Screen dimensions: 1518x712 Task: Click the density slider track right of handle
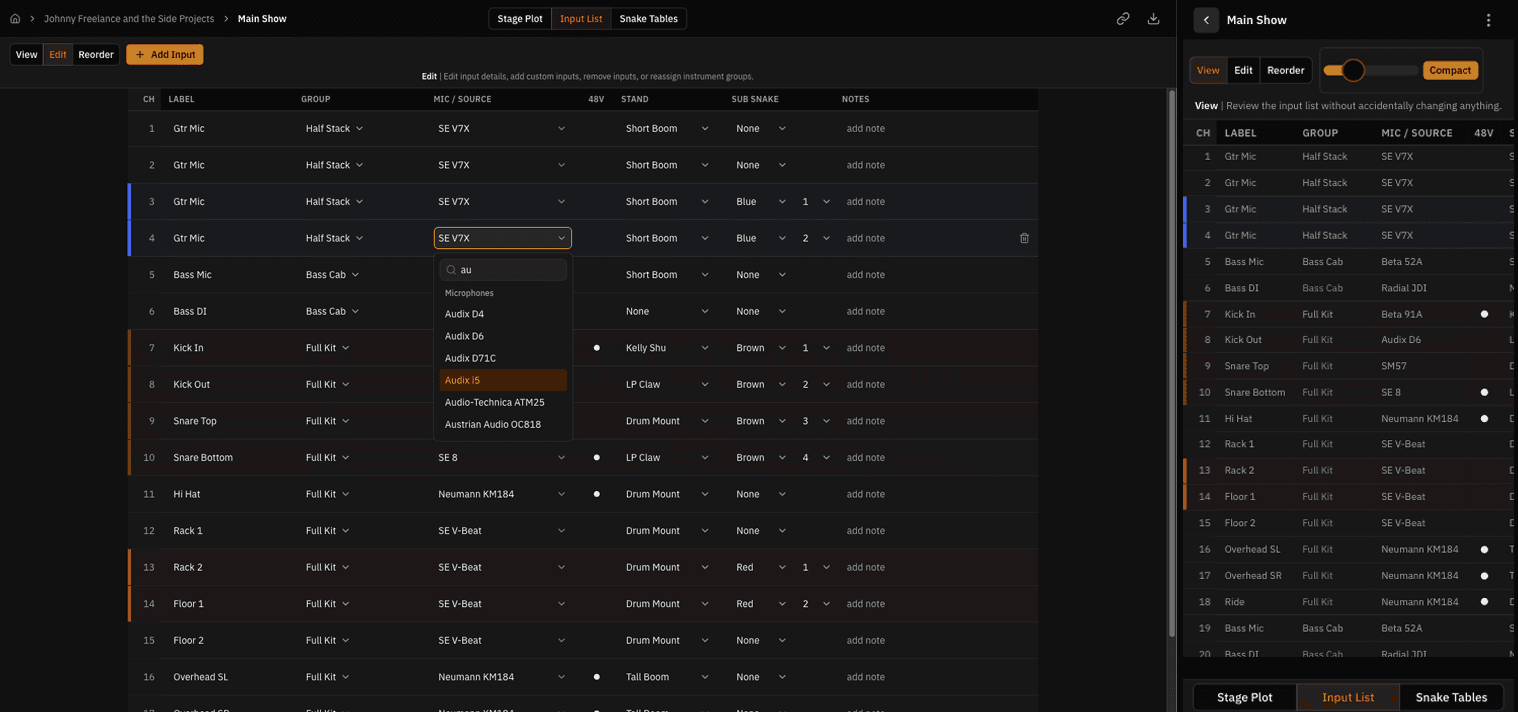pyautogui.click(x=1391, y=70)
